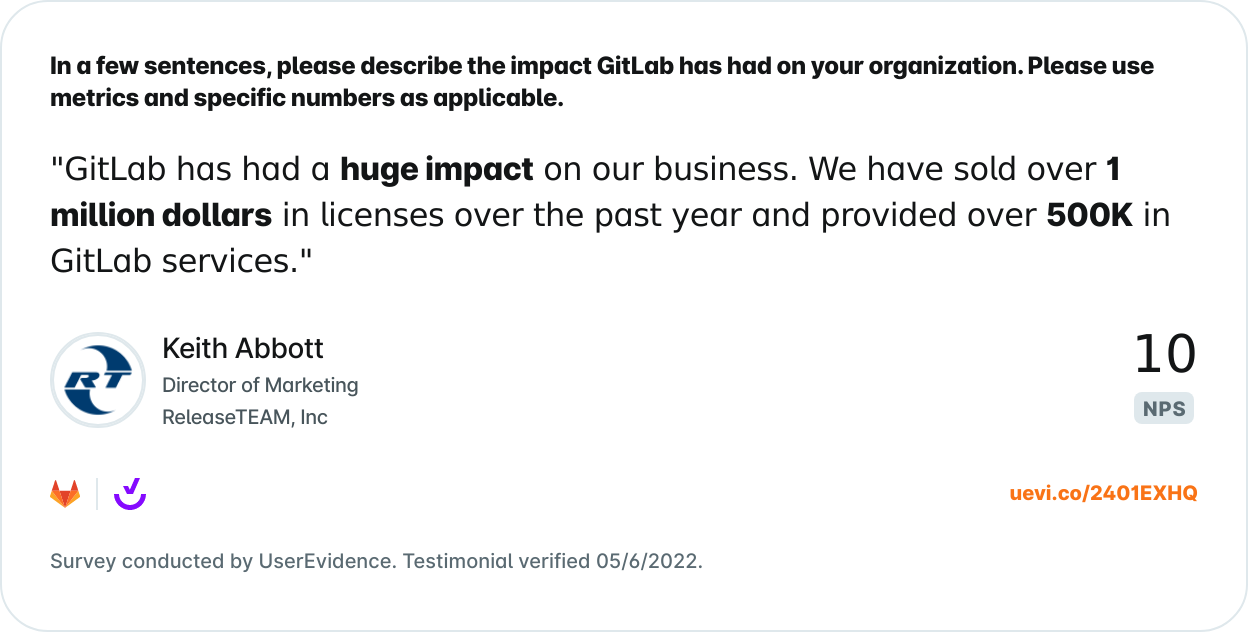Click the ReleaseTEAM, Inc company name

coord(245,417)
